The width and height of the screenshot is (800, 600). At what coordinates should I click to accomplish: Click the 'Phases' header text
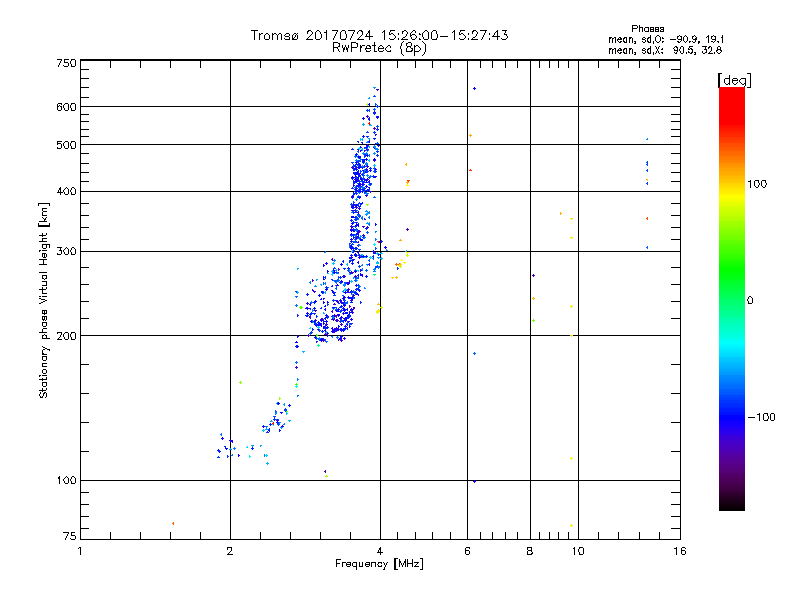[x=647, y=29]
